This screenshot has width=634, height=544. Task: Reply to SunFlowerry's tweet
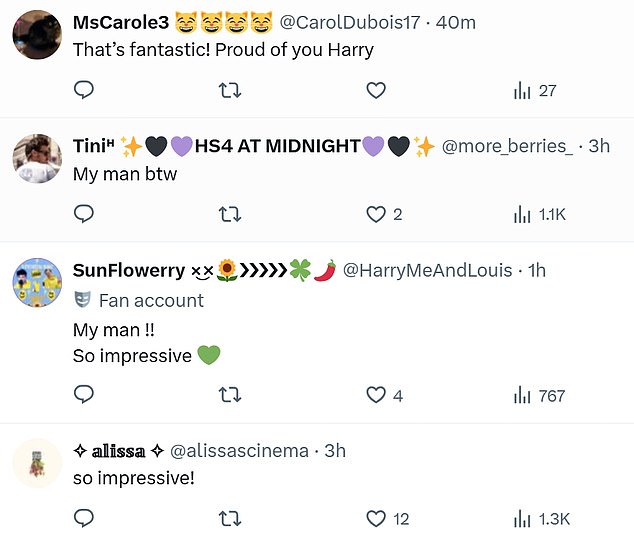[84, 395]
